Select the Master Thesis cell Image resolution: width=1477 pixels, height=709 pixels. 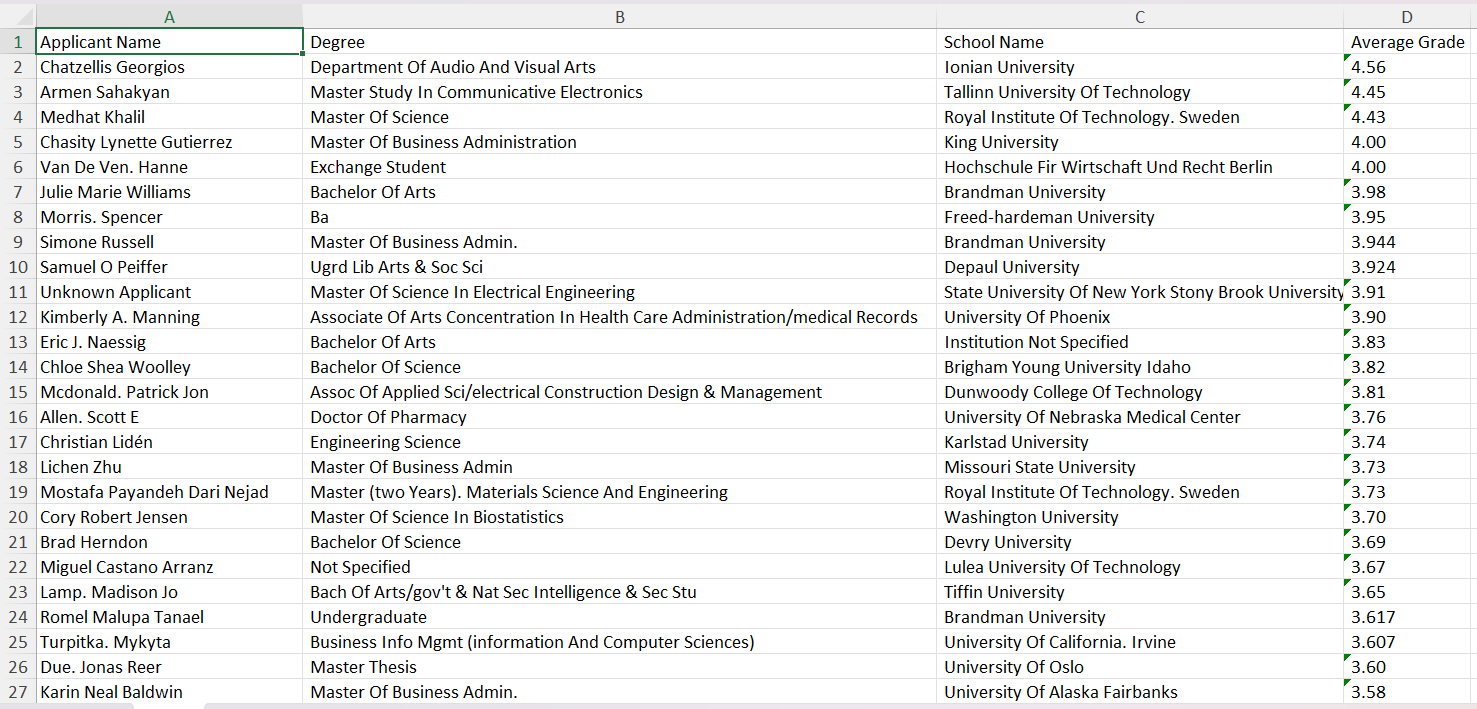pyautogui.click(x=619, y=667)
